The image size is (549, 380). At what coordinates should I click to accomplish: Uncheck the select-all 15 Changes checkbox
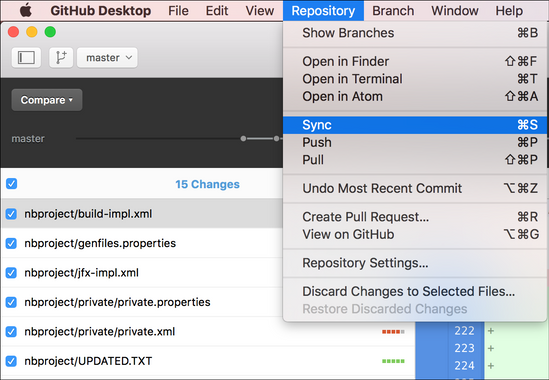pyautogui.click(x=12, y=184)
